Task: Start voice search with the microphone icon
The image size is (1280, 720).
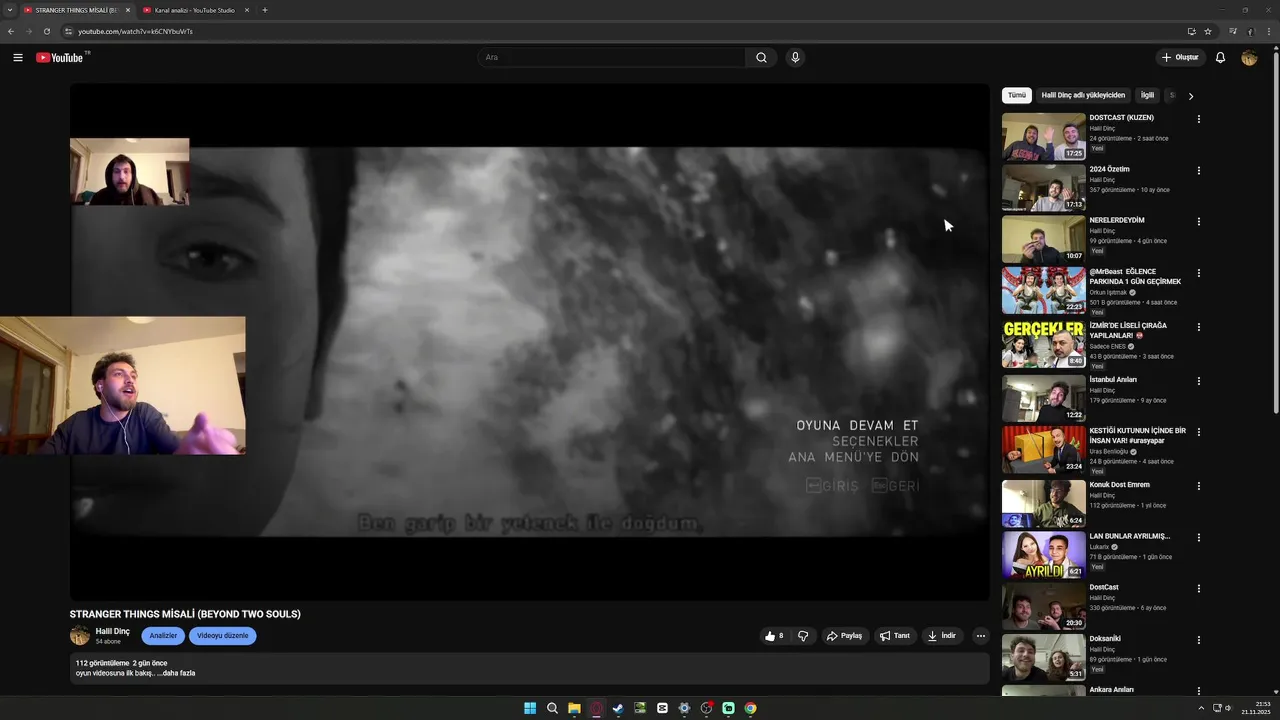Action: (x=795, y=57)
